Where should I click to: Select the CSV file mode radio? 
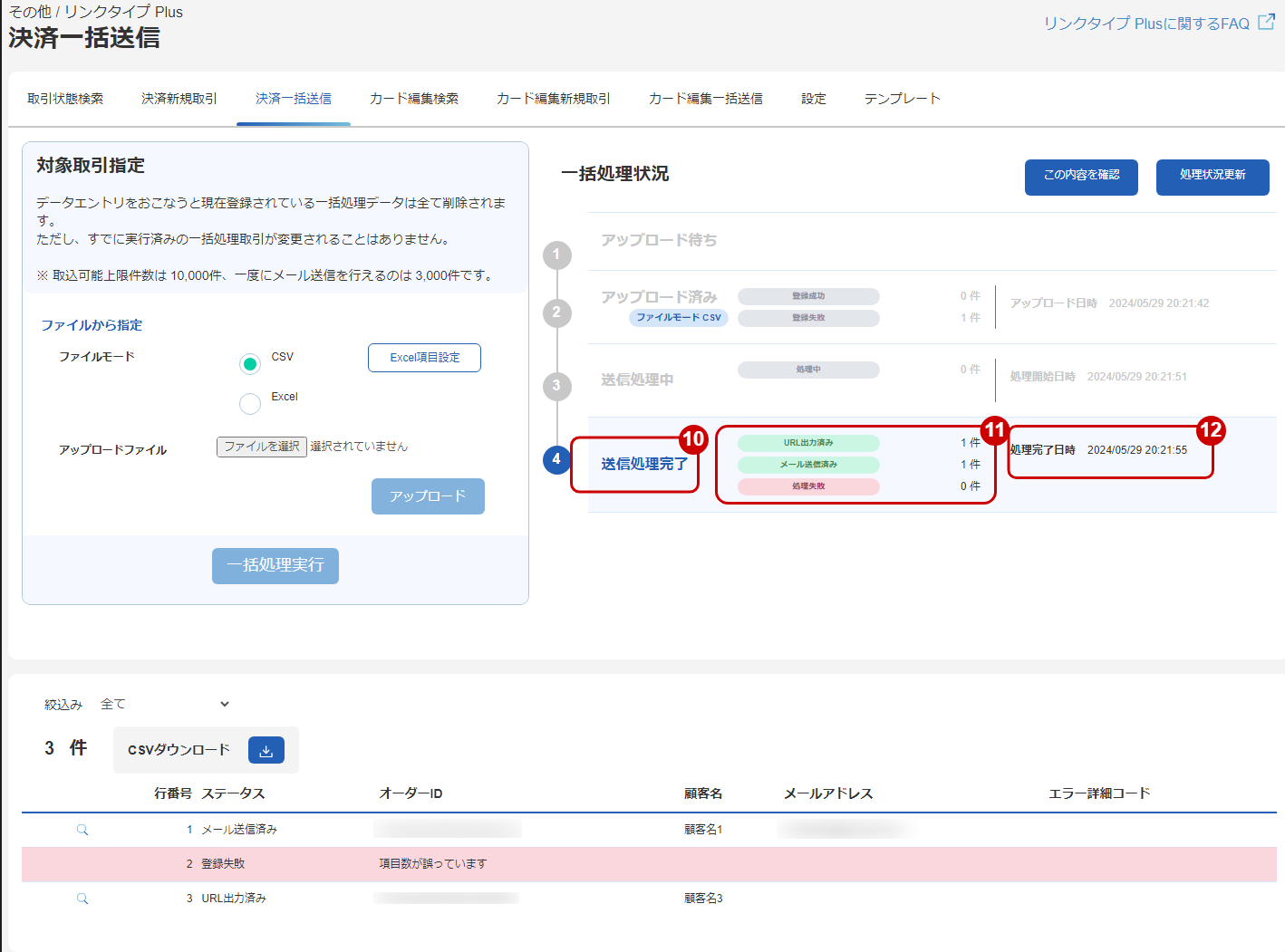click(x=250, y=363)
